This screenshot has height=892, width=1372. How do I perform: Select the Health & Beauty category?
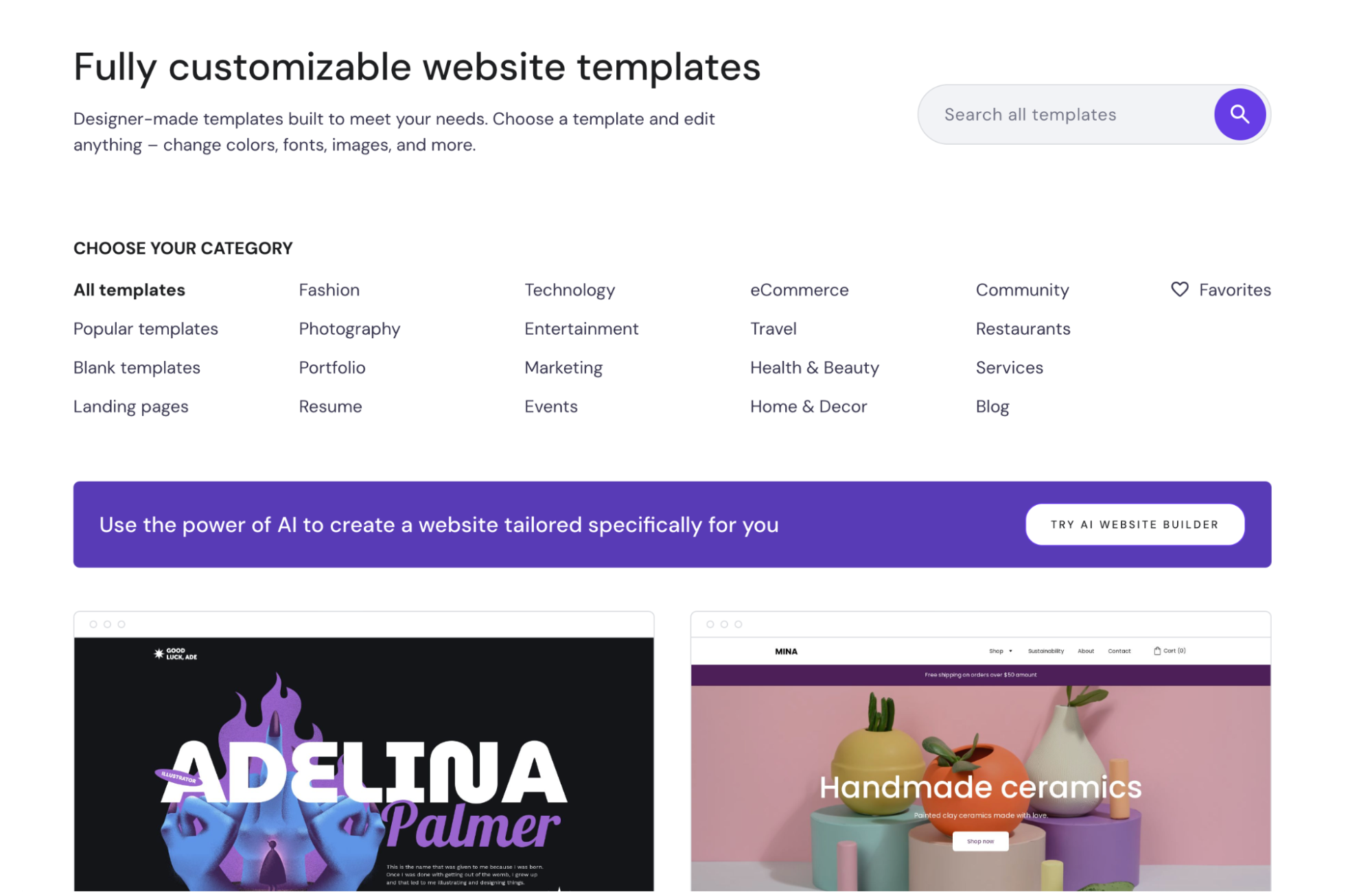click(814, 368)
